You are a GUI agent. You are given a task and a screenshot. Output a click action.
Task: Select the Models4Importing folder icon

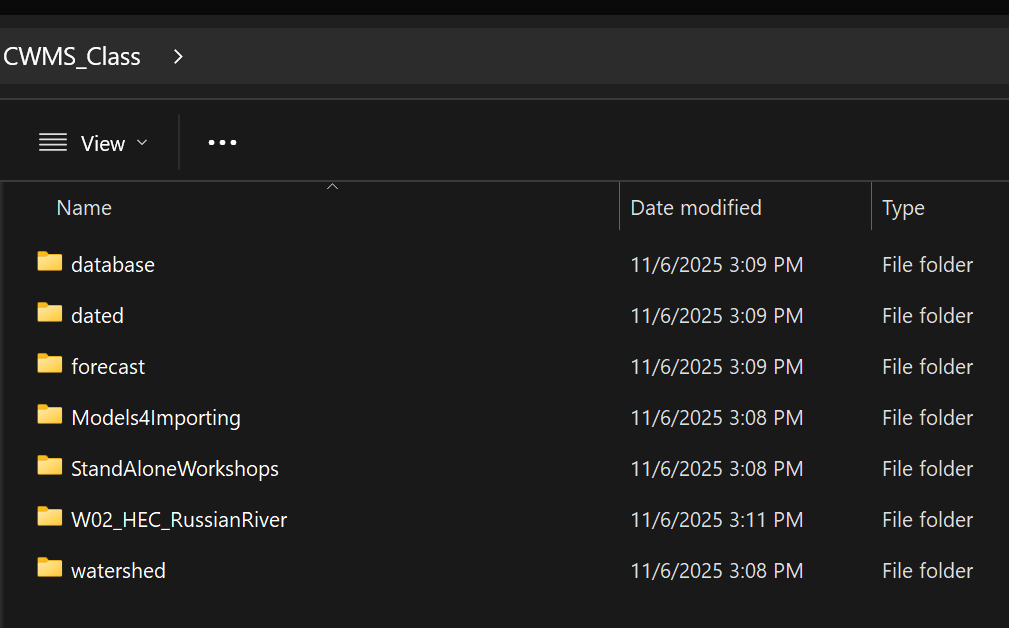(x=50, y=415)
